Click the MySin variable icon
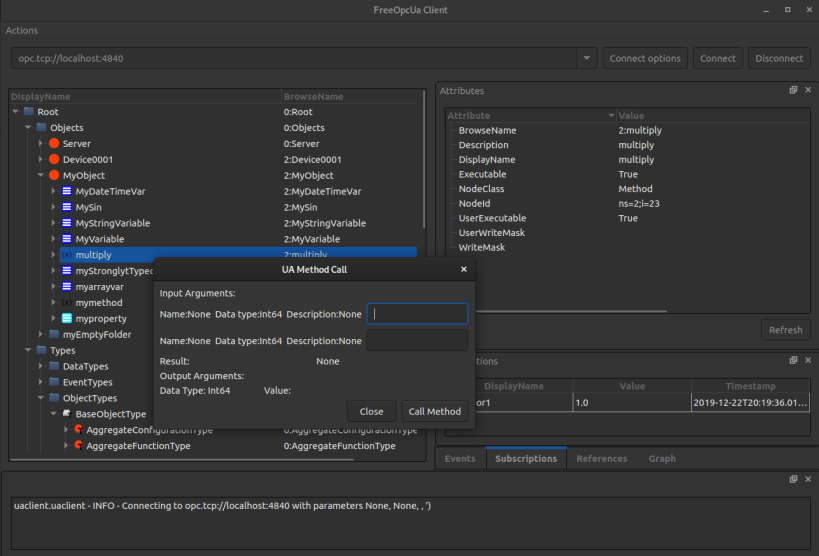Screen dimensions: 819x556 [67, 207]
